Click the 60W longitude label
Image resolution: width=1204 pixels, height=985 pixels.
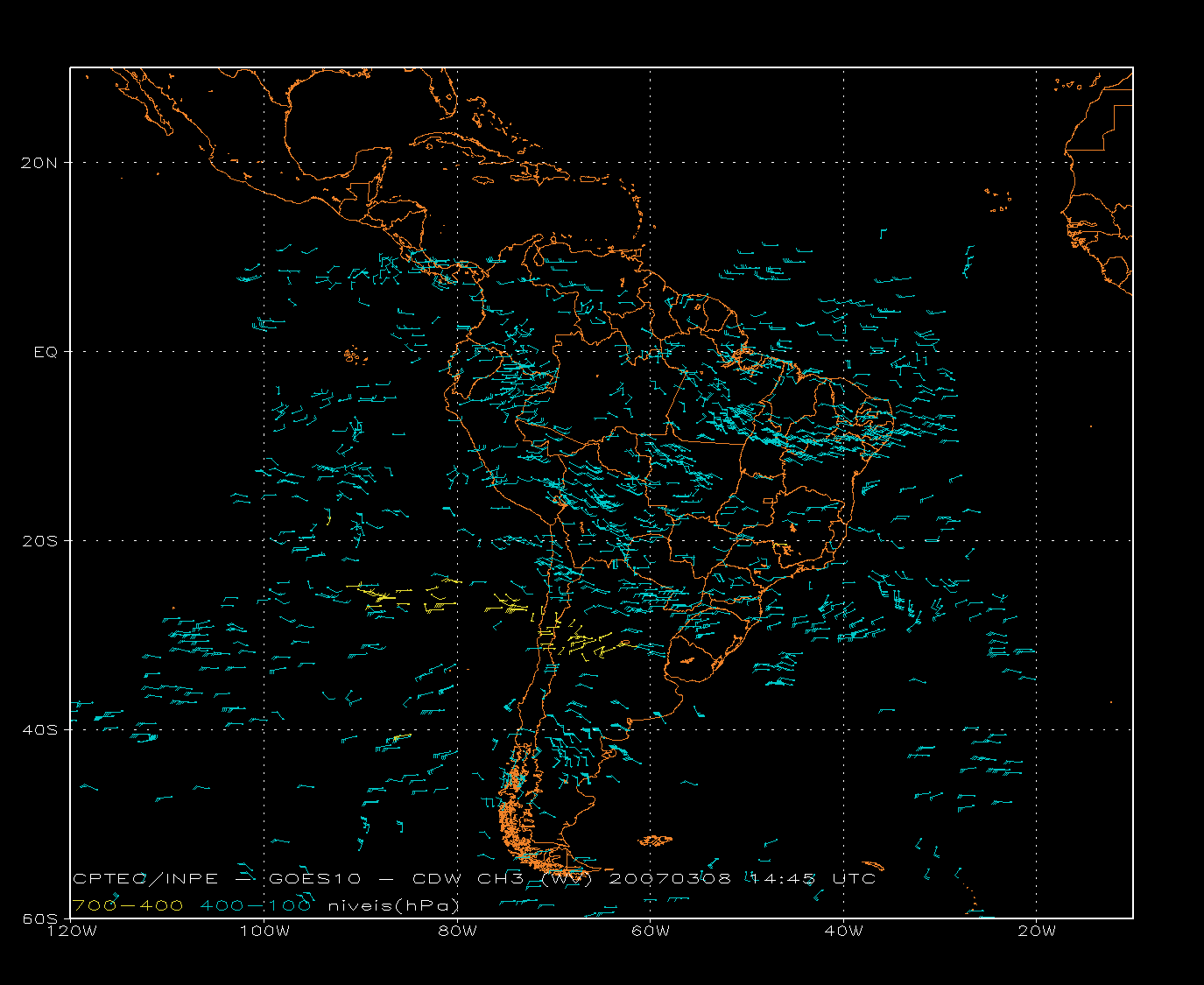[x=651, y=931]
